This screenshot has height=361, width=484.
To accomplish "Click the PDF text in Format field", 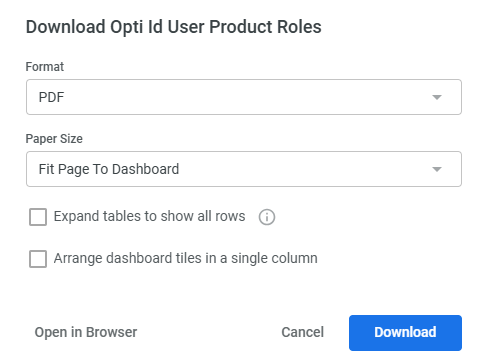I will [51, 97].
